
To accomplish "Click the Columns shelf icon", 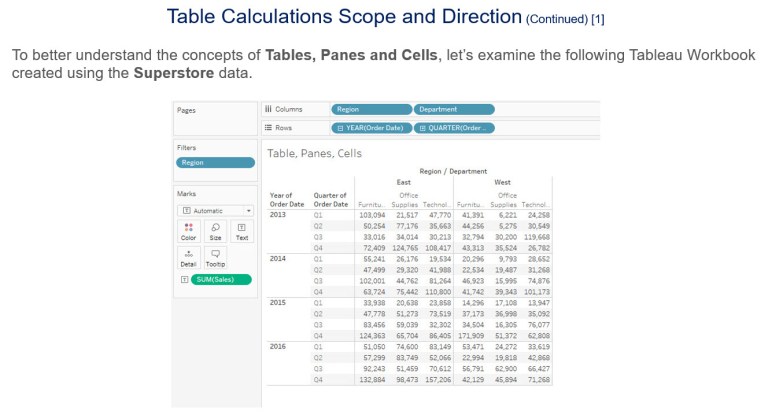I will [x=268, y=109].
